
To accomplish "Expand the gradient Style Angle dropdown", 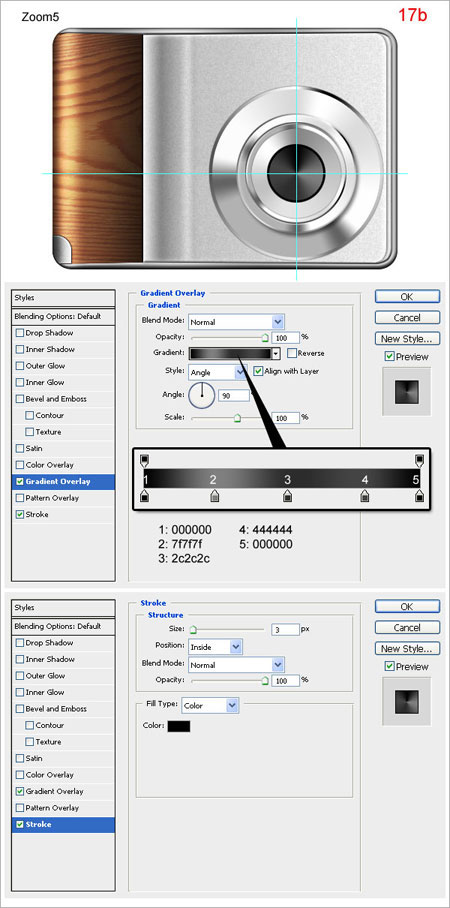I will (217, 372).
